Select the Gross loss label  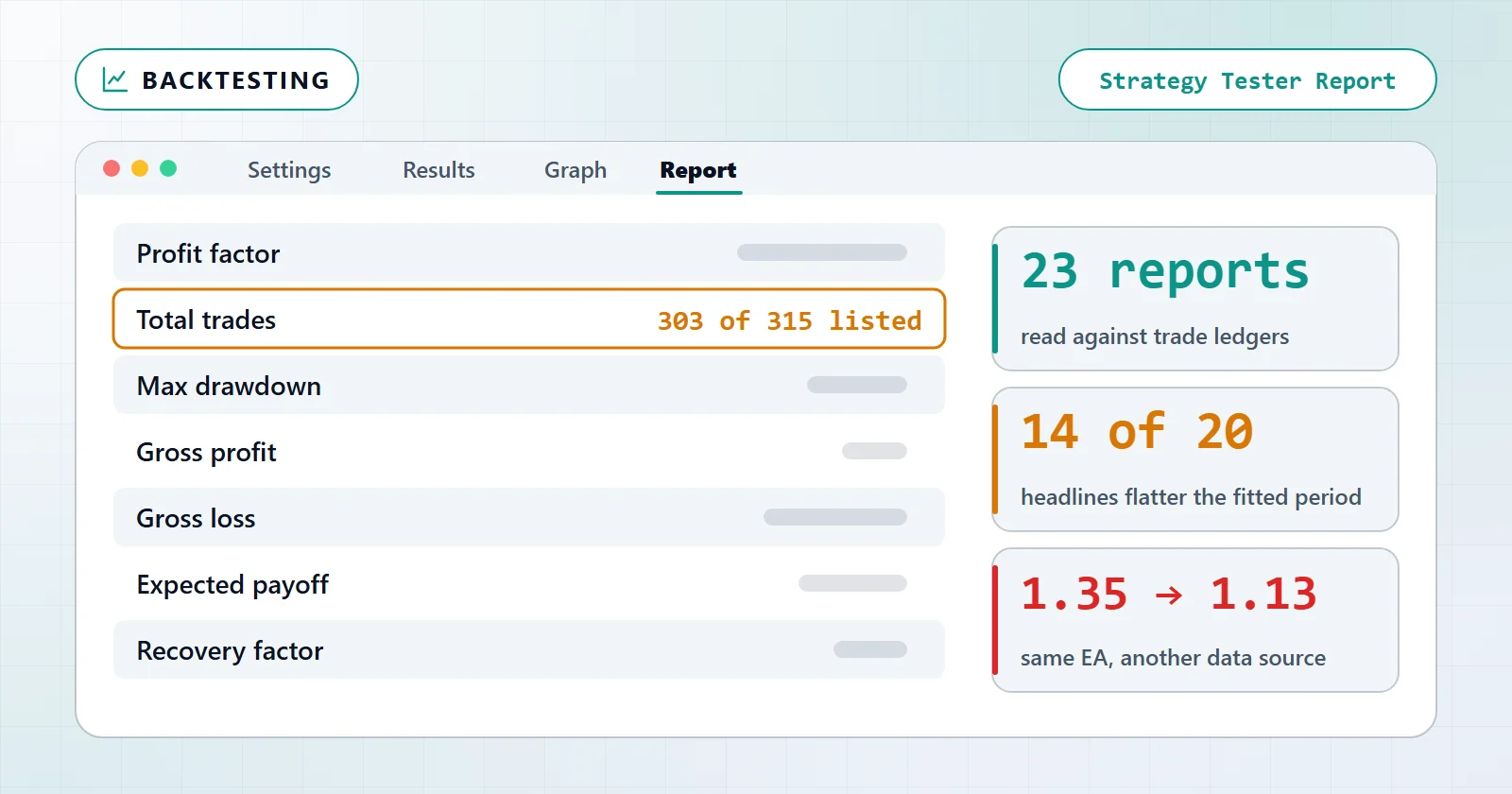point(196,518)
